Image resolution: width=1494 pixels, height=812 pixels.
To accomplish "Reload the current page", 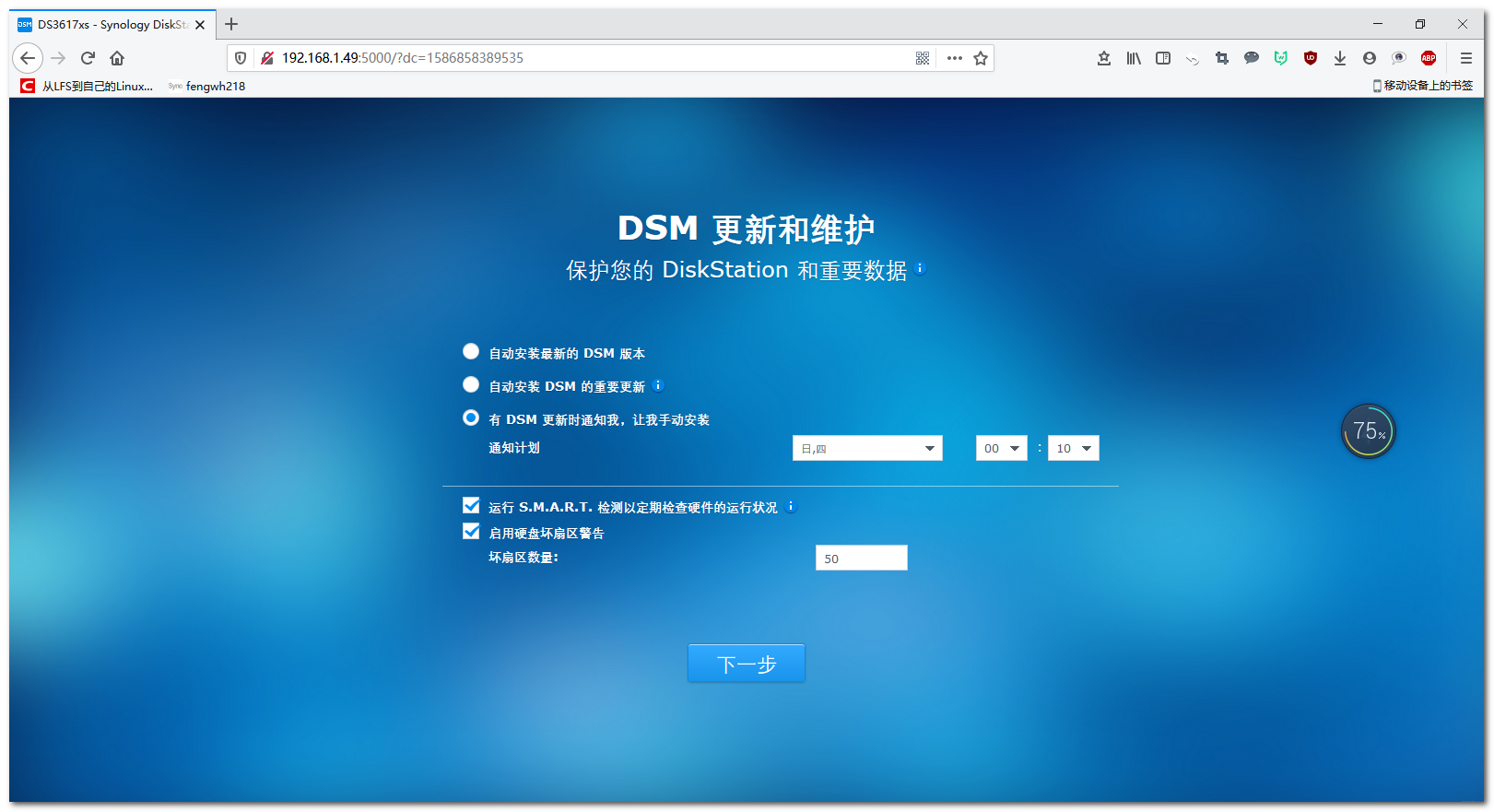I will (x=88, y=58).
